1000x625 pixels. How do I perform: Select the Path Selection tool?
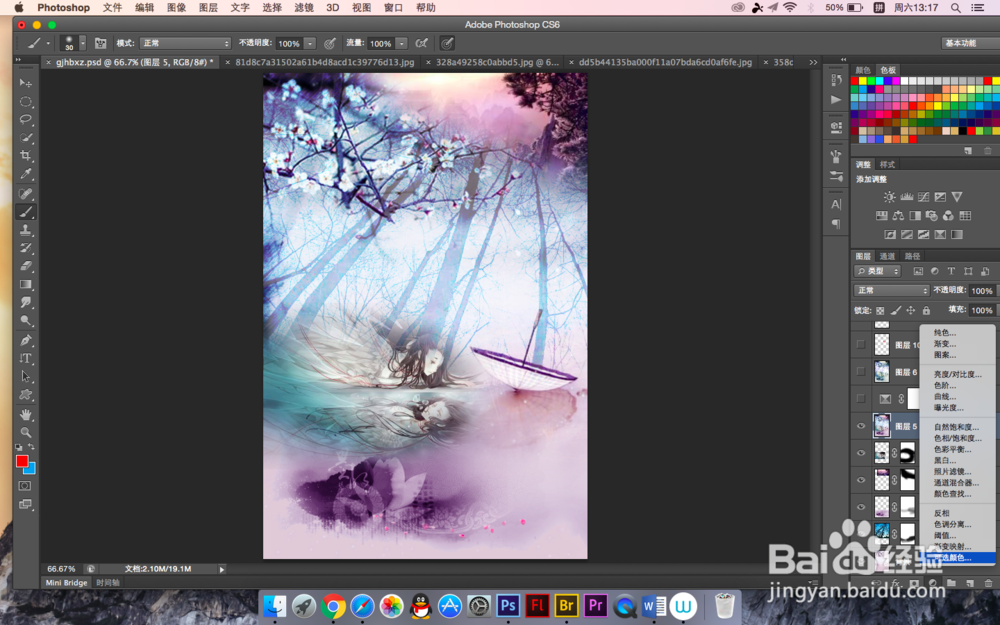pyautogui.click(x=26, y=376)
